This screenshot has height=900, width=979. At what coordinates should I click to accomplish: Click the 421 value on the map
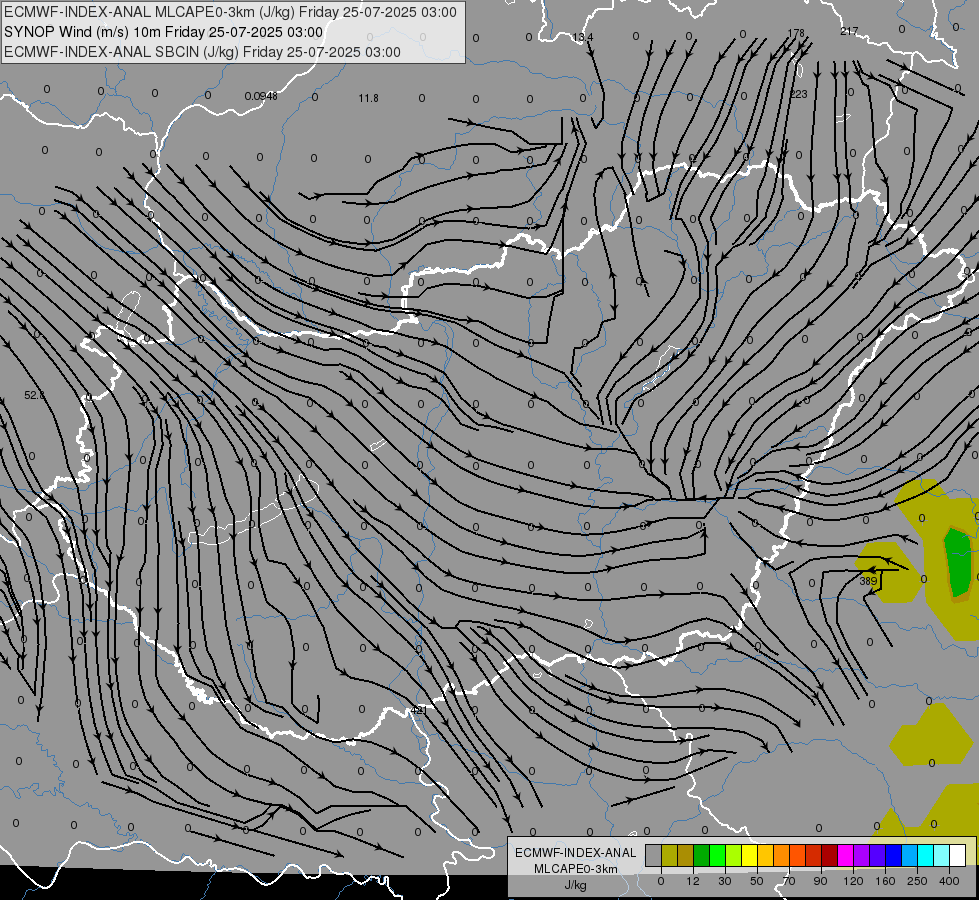pos(419,710)
